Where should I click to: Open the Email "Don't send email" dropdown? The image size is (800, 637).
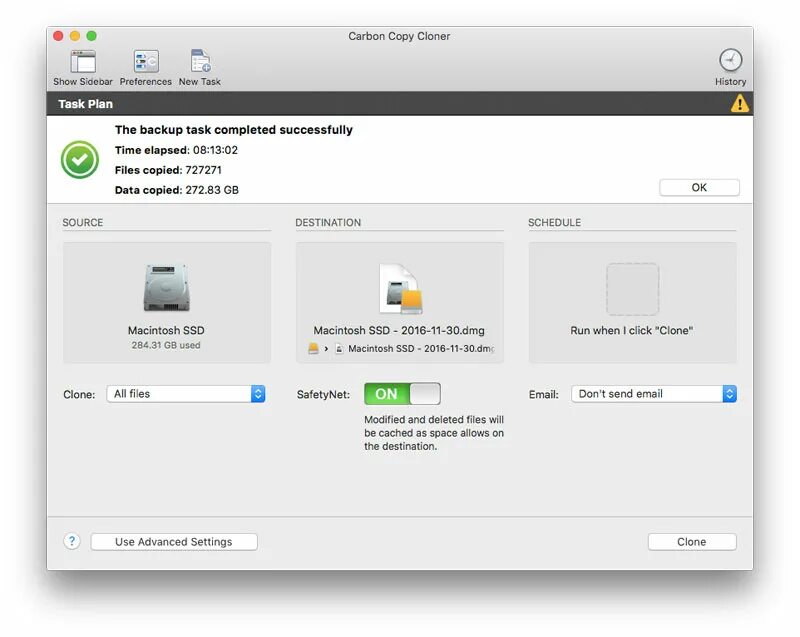coord(654,394)
